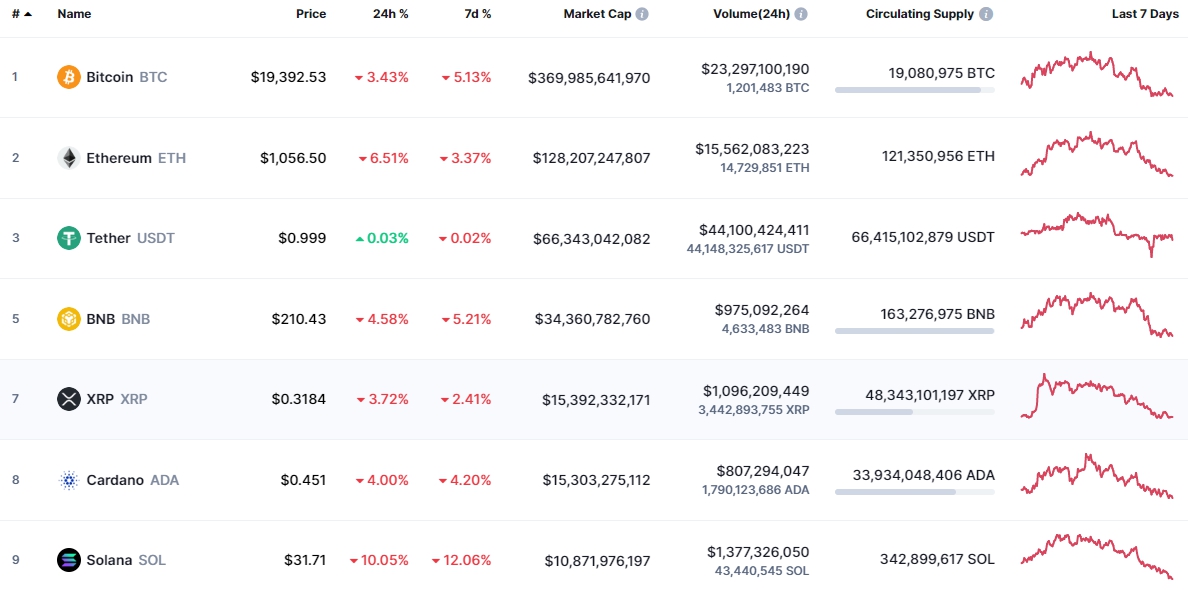Sort table by 7d % column
This screenshot has height=594, width=1188.
476,14
